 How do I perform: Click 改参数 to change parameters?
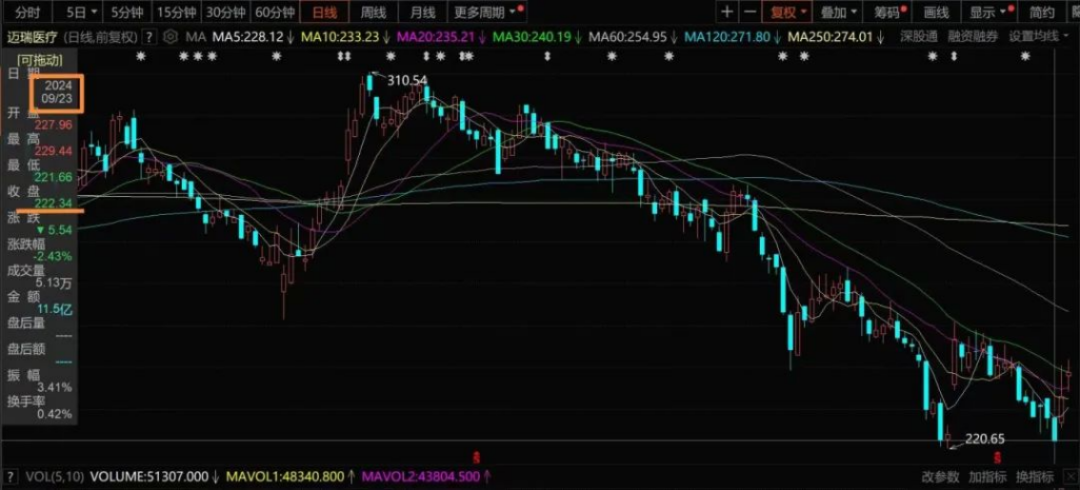(x=940, y=476)
